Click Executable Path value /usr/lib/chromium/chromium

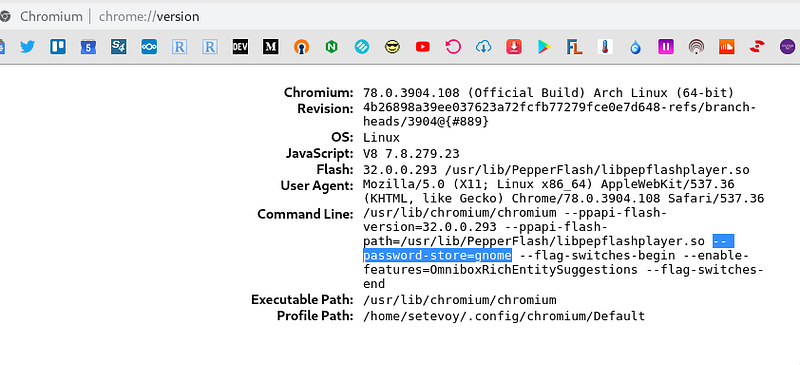(460, 300)
